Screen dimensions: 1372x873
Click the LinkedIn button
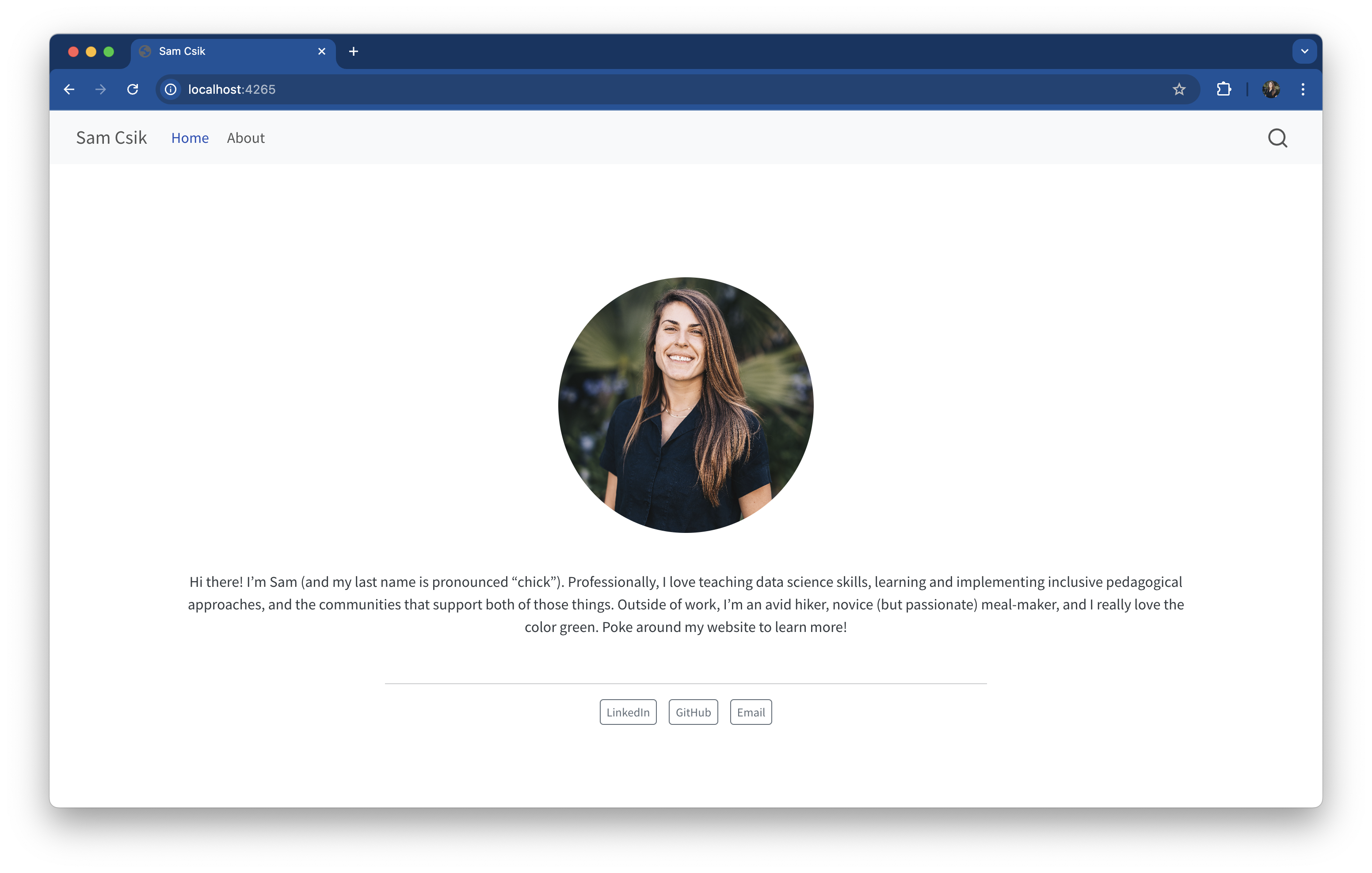click(x=628, y=712)
